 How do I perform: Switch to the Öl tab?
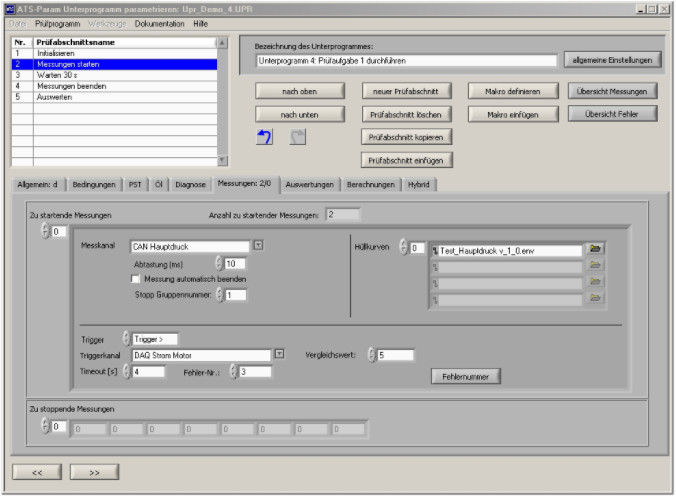tap(159, 184)
